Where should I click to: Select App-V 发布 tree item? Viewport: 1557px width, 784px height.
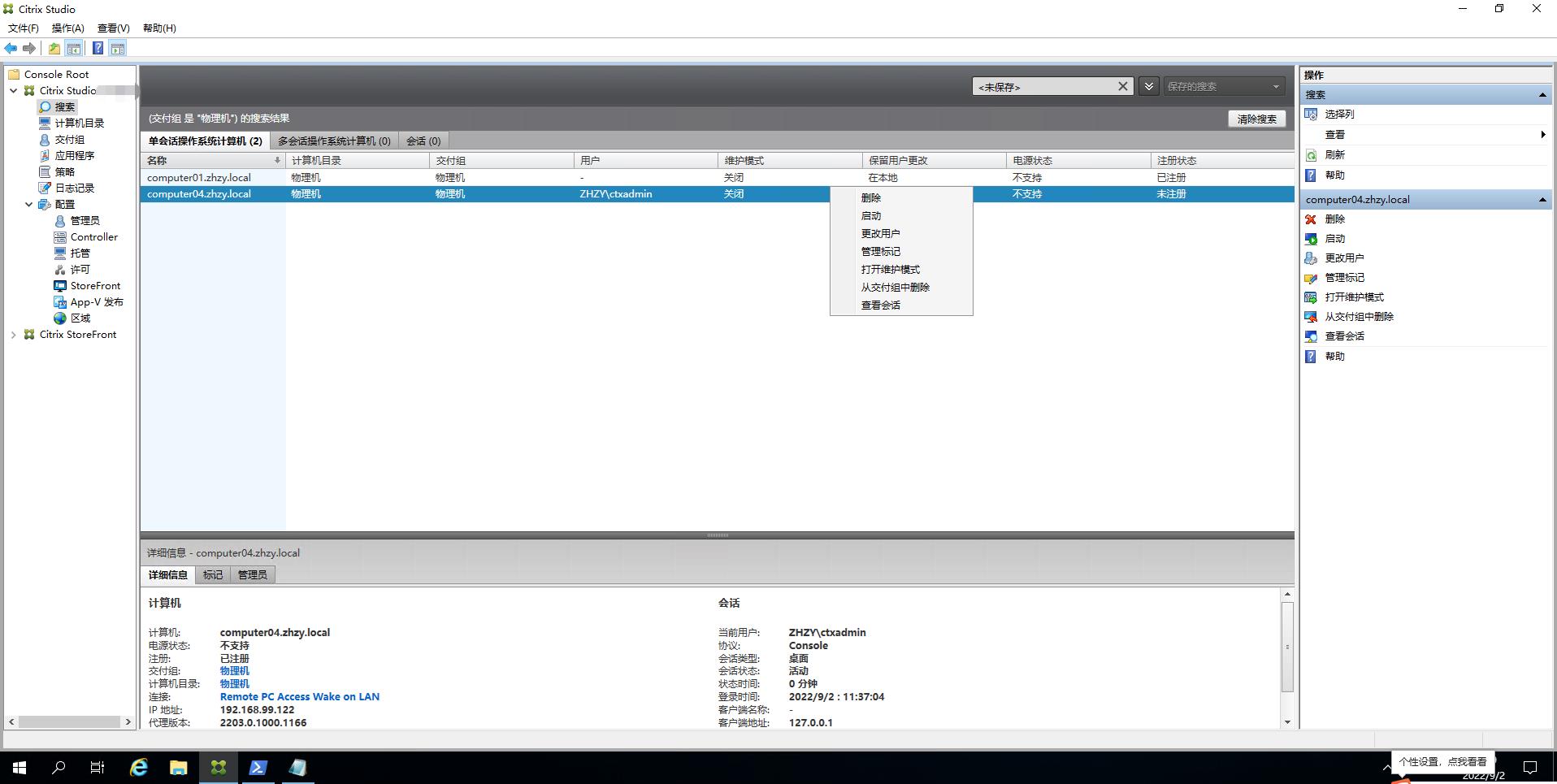(97, 301)
